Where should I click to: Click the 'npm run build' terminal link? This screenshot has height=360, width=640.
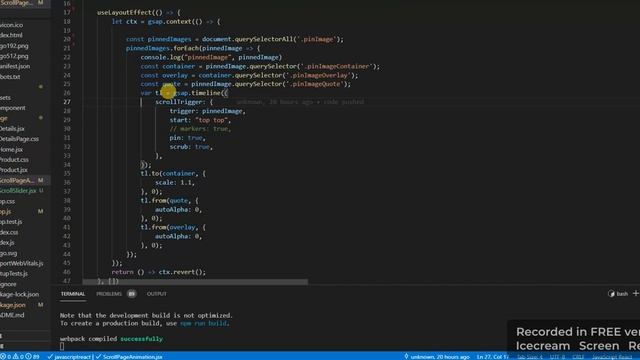tap(203, 323)
